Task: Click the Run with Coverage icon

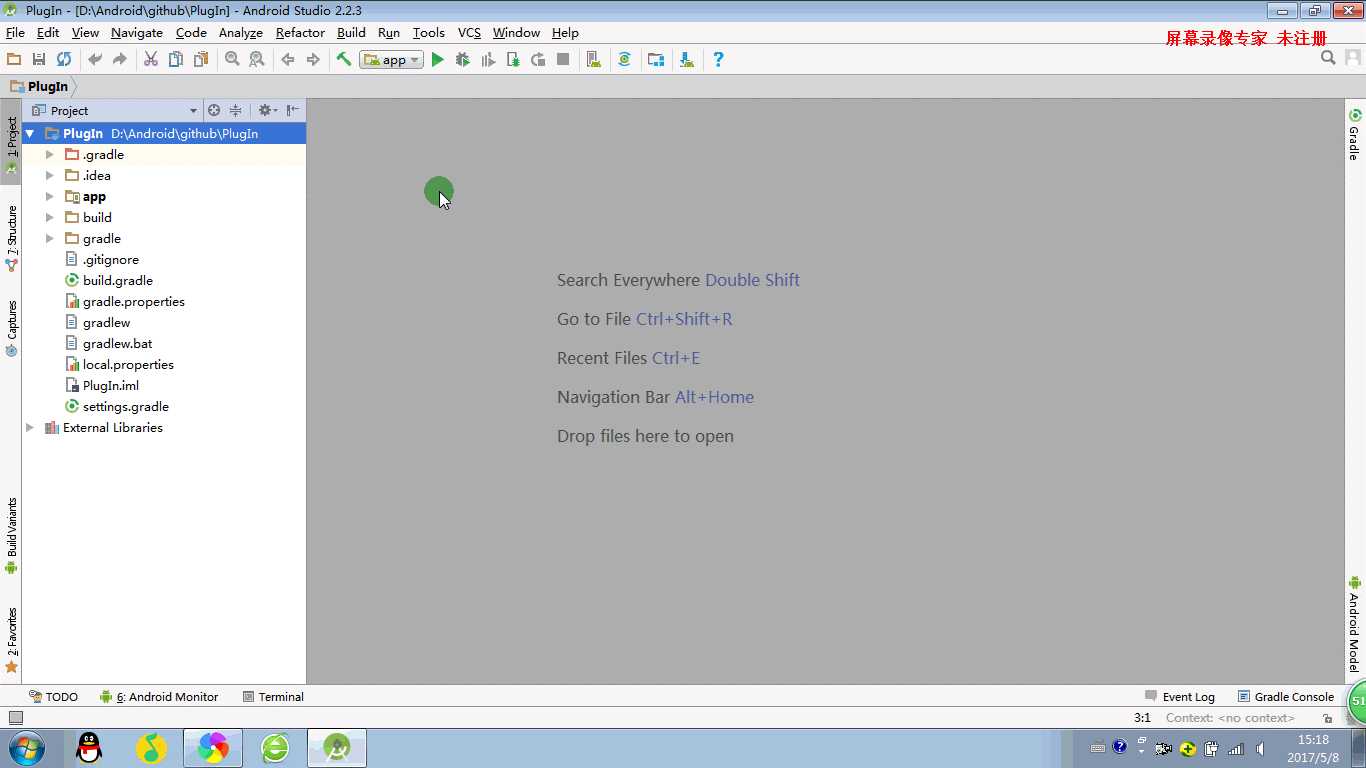Action: (x=488, y=59)
